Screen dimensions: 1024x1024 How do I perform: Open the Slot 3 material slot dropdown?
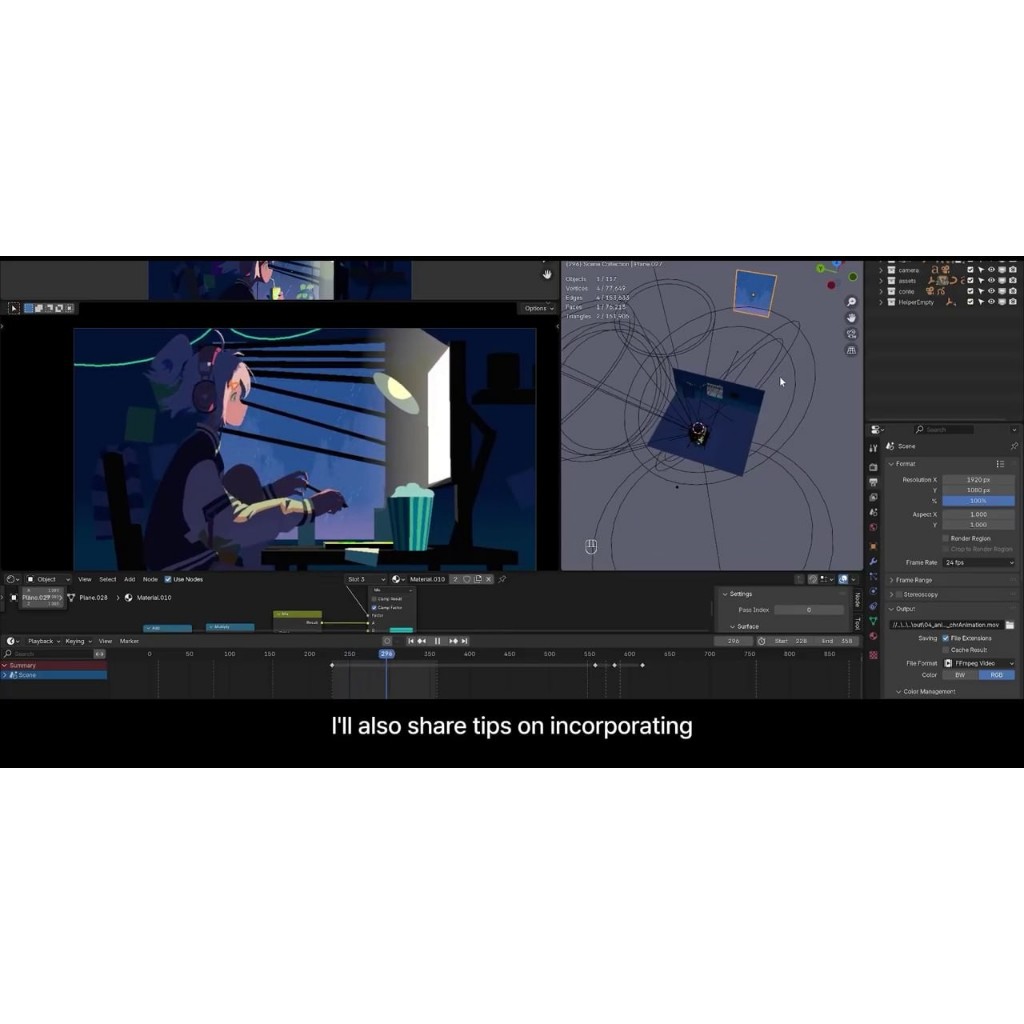(x=366, y=579)
